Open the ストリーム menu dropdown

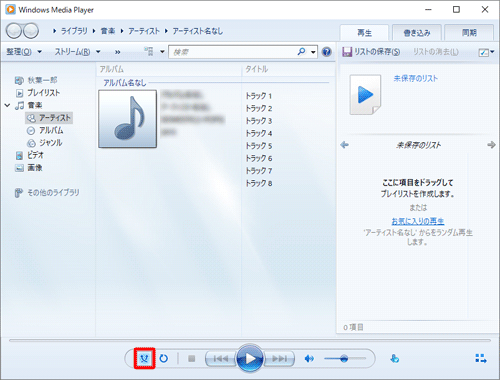(x=77, y=52)
